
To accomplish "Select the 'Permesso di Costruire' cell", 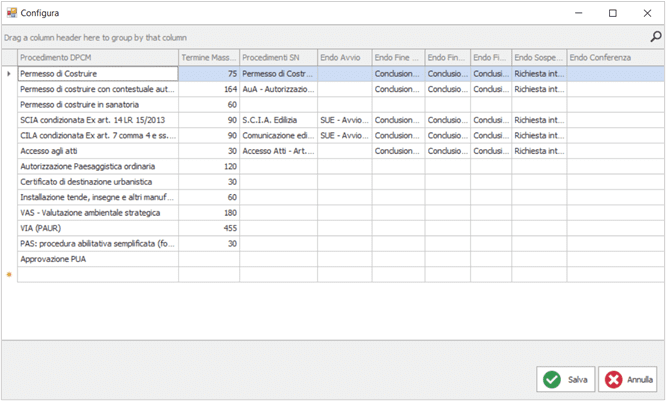I will 98,73.
